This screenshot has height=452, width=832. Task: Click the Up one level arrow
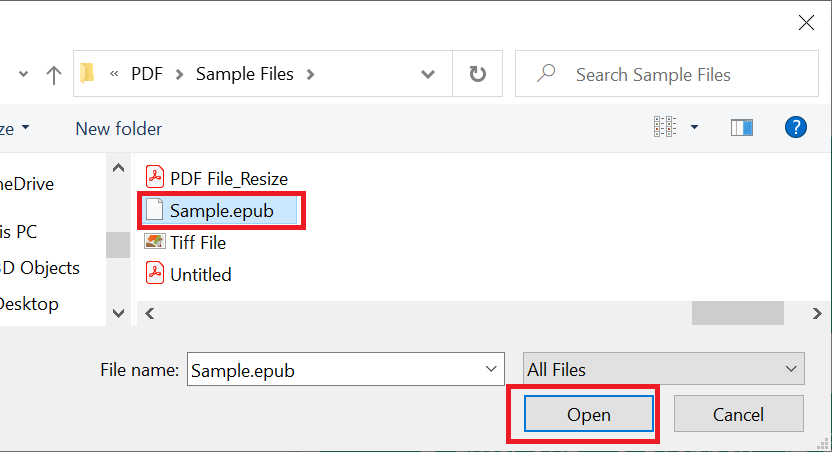click(54, 75)
